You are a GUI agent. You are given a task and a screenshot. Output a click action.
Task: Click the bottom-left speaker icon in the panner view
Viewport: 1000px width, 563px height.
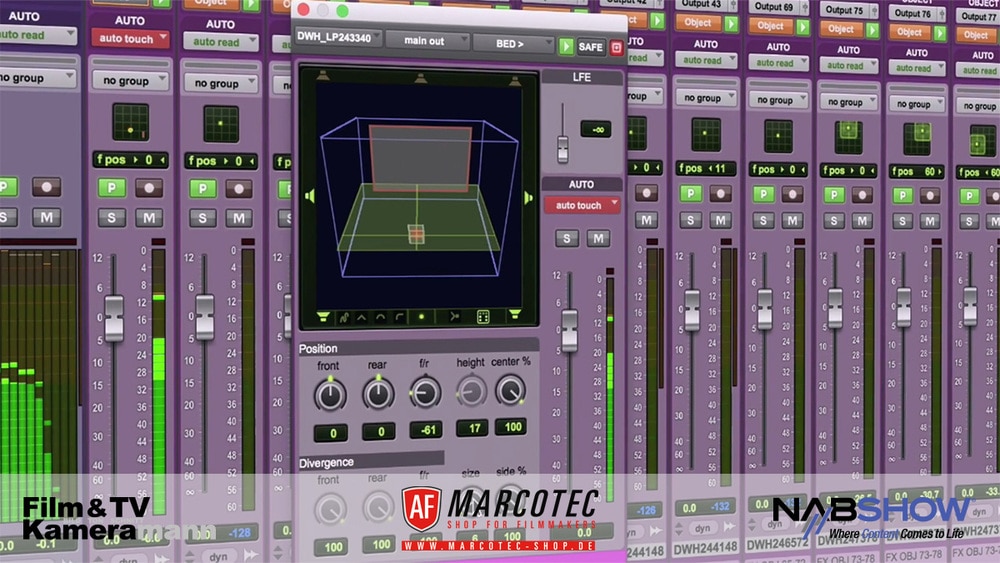pos(323,316)
